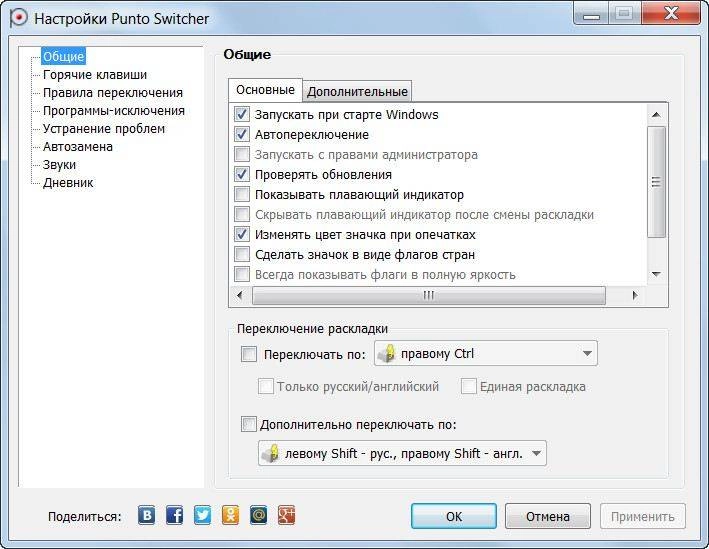Open 'Звуки' section
Screen dimensions: 709x549
point(59,165)
